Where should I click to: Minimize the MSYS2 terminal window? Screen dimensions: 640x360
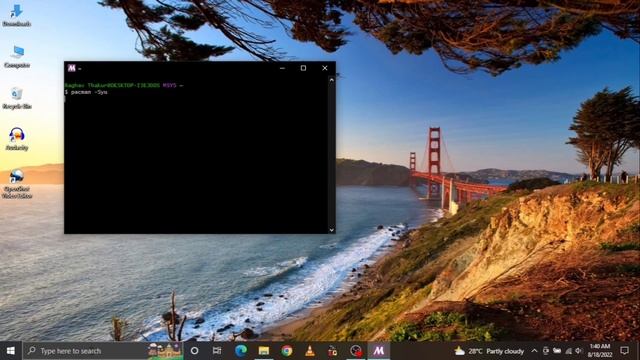pyautogui.click(x=282, y=68)
